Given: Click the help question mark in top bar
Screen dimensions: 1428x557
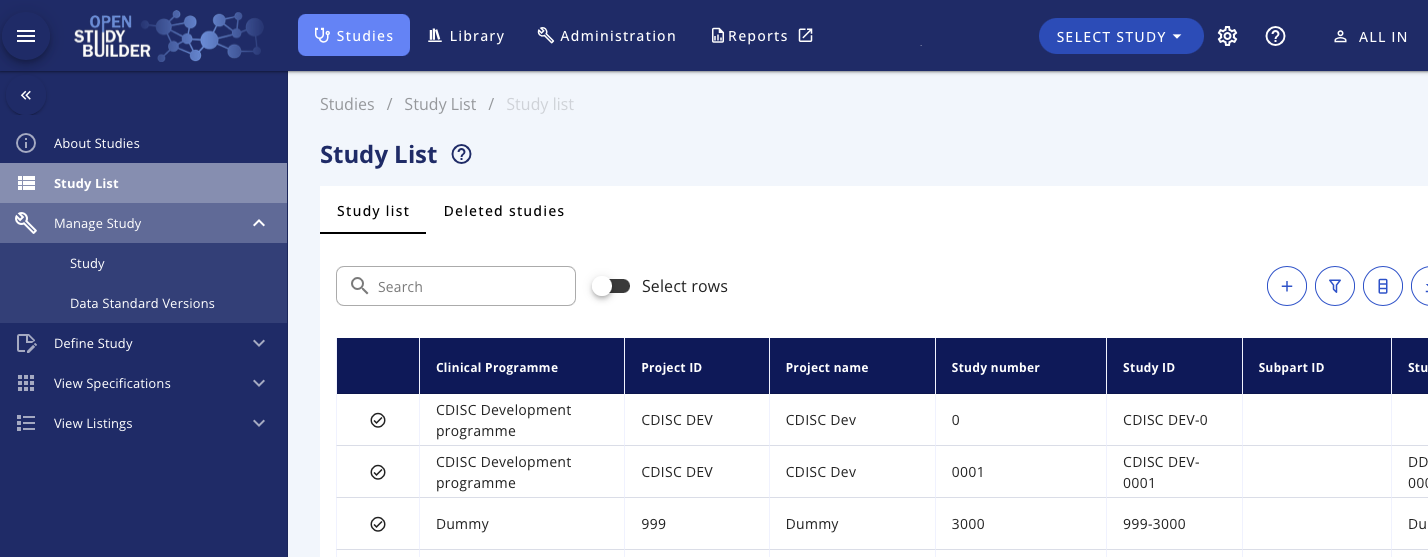Looking at the screenshot, I should click(x=1275, y=36).
